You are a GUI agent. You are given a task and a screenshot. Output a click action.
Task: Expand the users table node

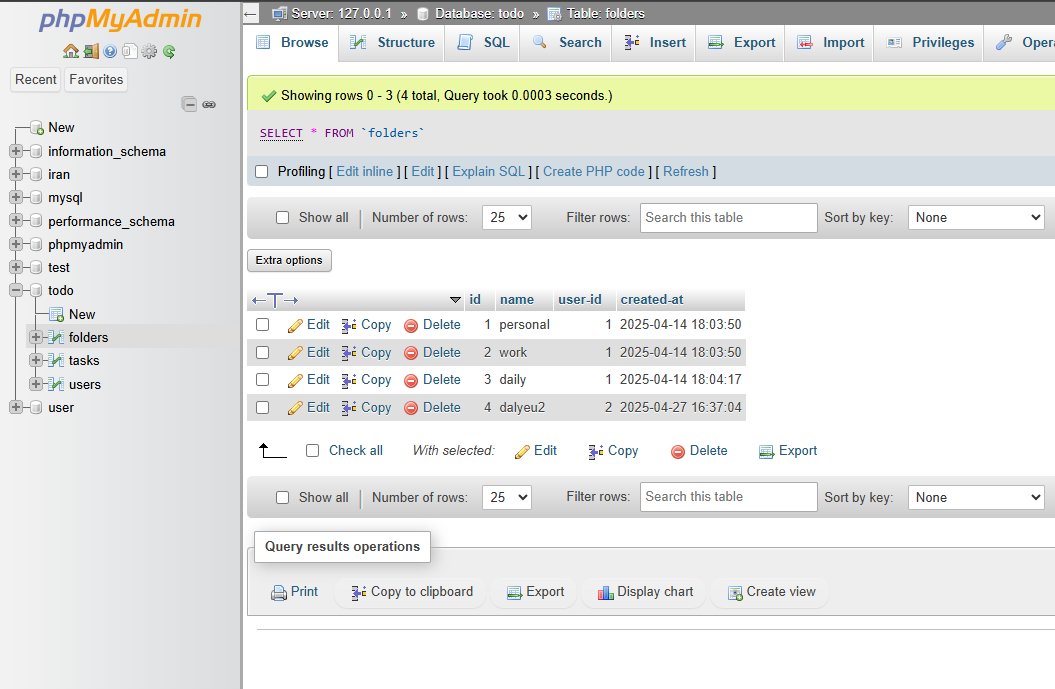36,384
